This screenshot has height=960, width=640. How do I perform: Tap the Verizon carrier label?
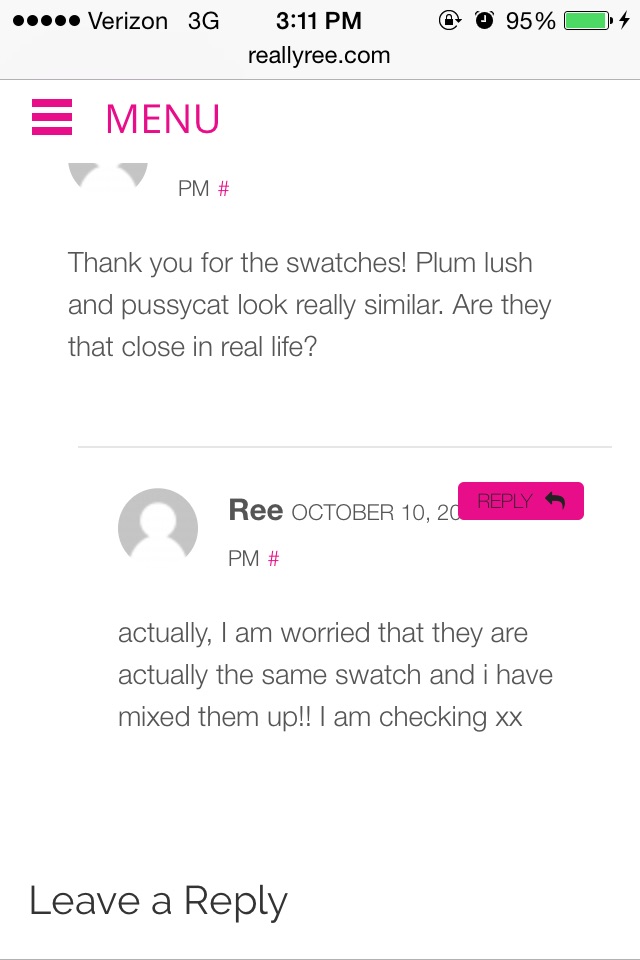pos(128,21)
